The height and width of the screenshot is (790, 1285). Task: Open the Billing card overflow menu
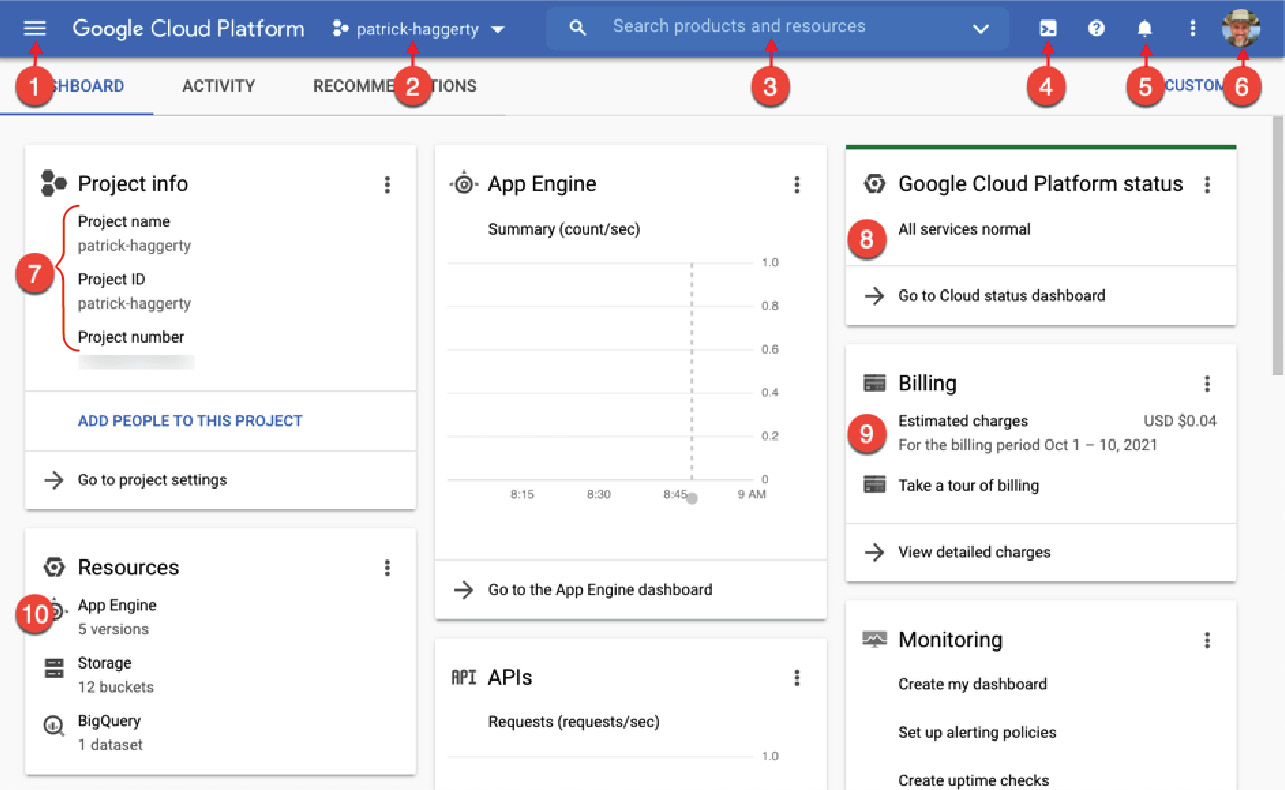click(x=1208, y=383)
